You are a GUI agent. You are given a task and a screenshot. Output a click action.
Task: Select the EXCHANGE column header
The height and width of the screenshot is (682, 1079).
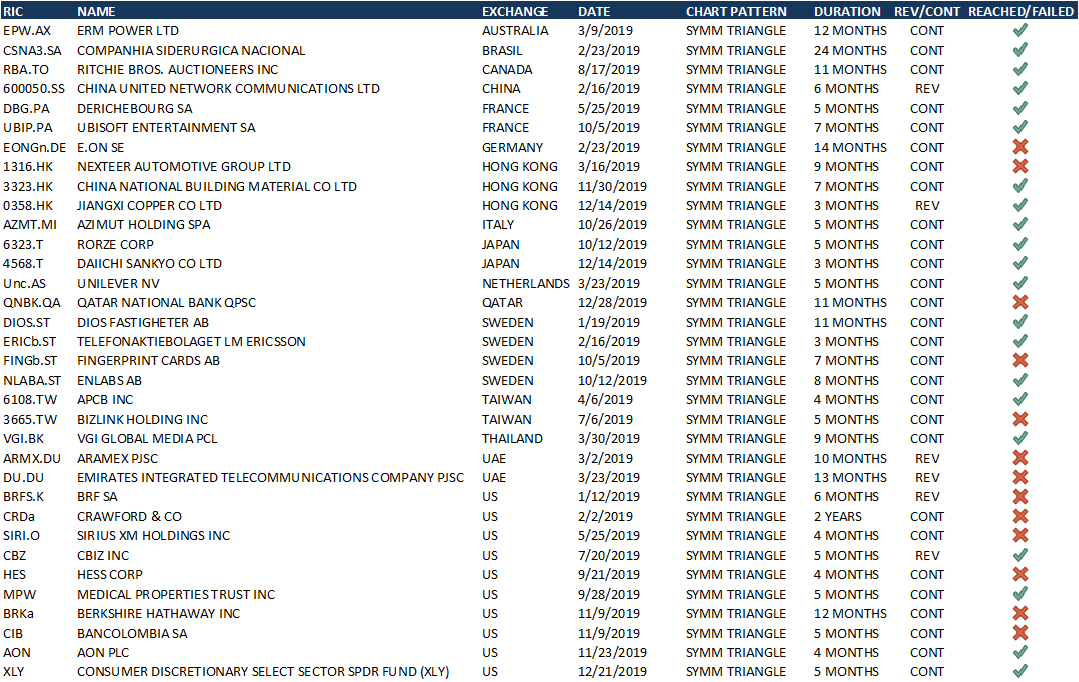[515, 11]
